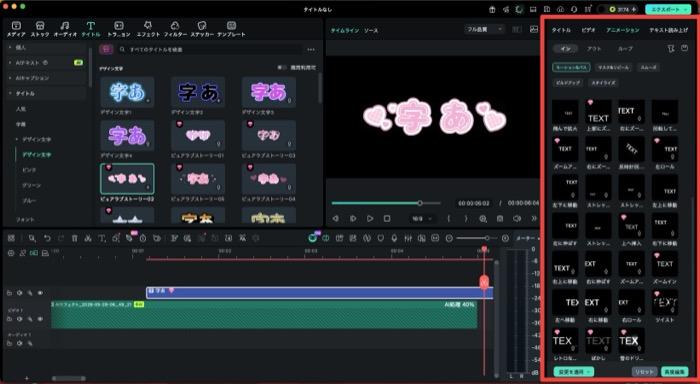Click the image icon at top right of preview
The height and width of the screenshot is (384, 700).
(533, 29)
